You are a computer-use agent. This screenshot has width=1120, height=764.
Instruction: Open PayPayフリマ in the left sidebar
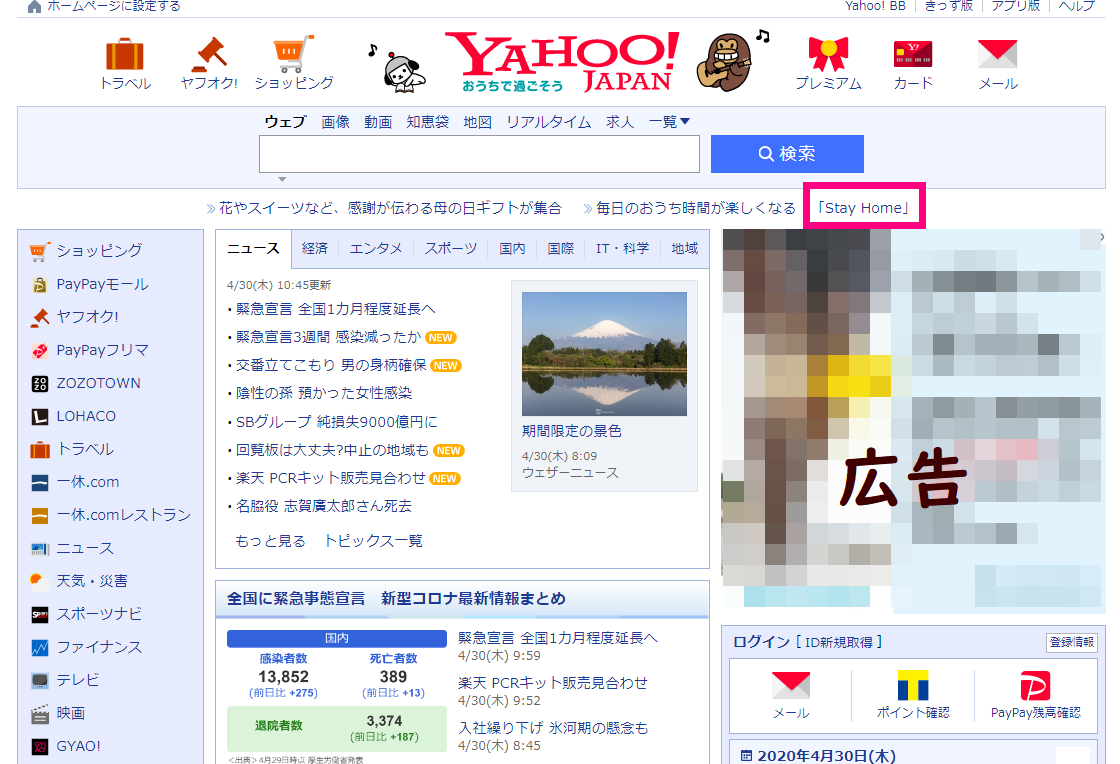(102, 350)
